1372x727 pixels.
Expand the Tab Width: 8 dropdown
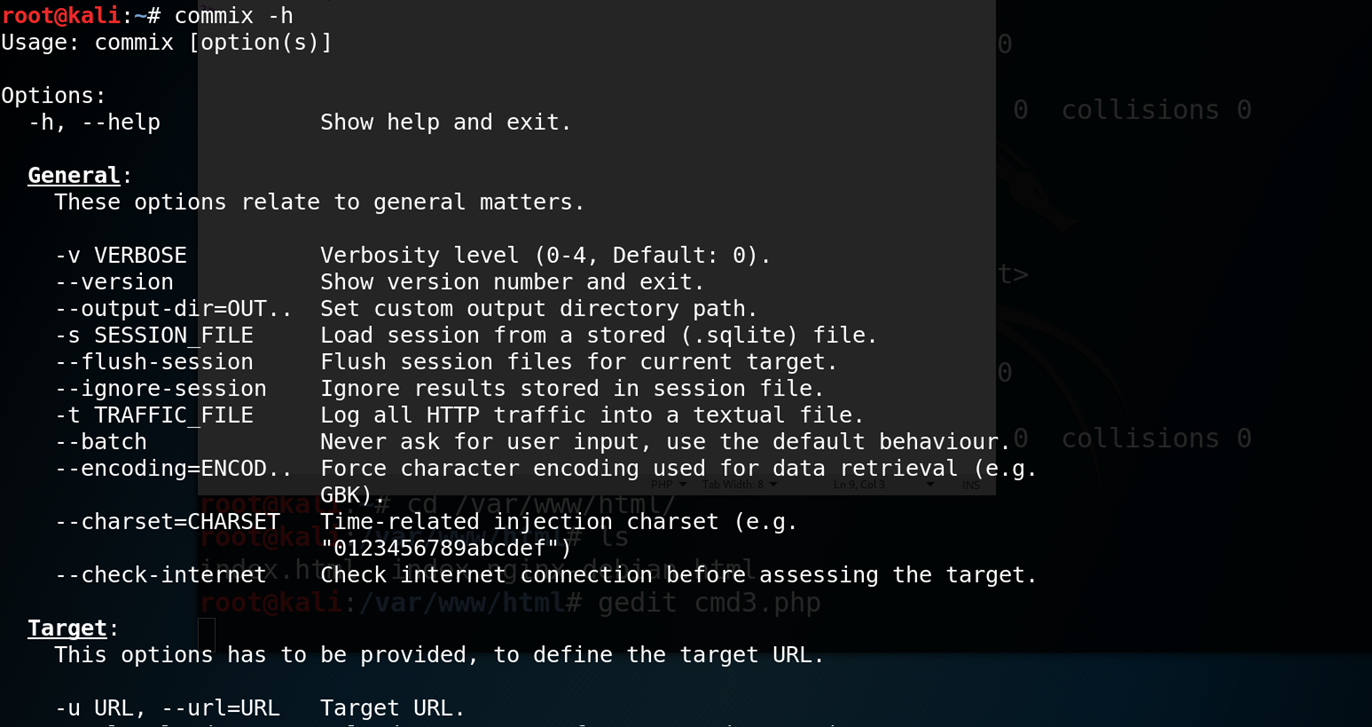point(739,485)
